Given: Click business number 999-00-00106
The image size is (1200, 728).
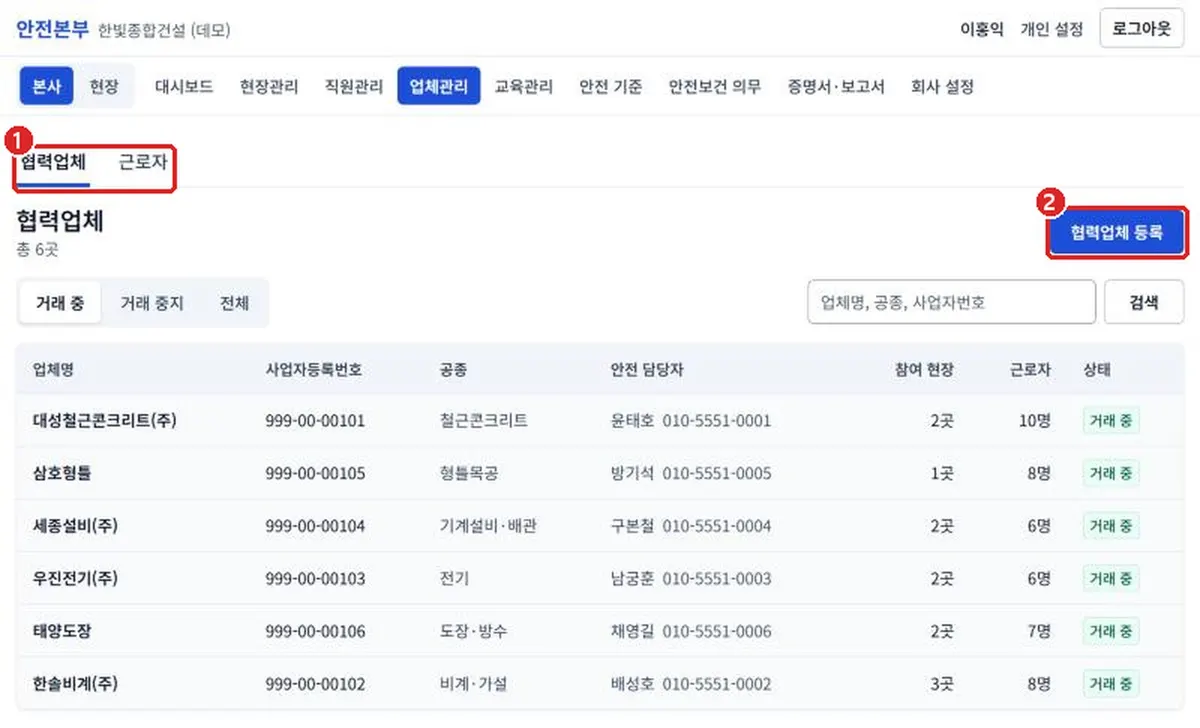Looking at the screenshot, I should tap(315, 632).
